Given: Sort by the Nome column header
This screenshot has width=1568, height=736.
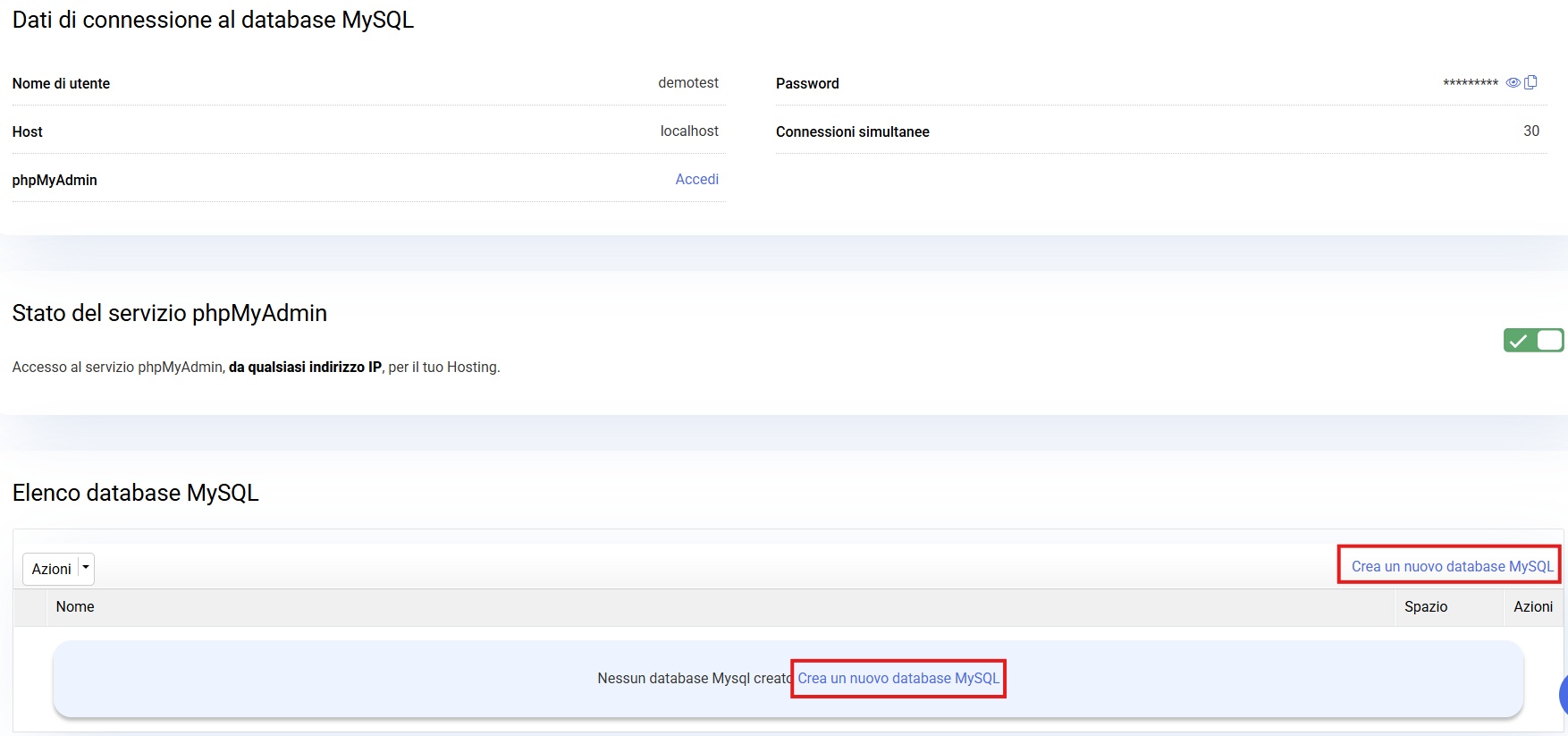Looking at the screenshot, I should point(75,606).
